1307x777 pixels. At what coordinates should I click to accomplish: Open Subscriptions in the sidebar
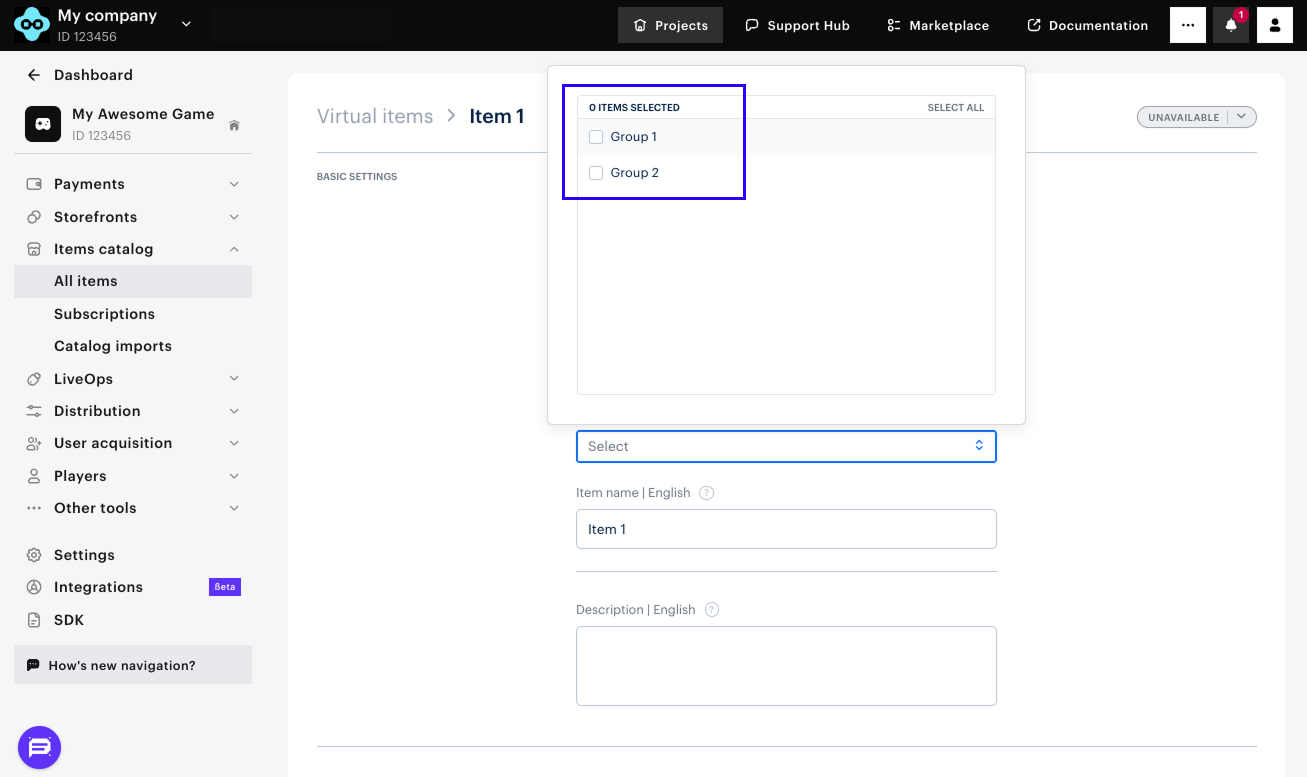point(104,314)
